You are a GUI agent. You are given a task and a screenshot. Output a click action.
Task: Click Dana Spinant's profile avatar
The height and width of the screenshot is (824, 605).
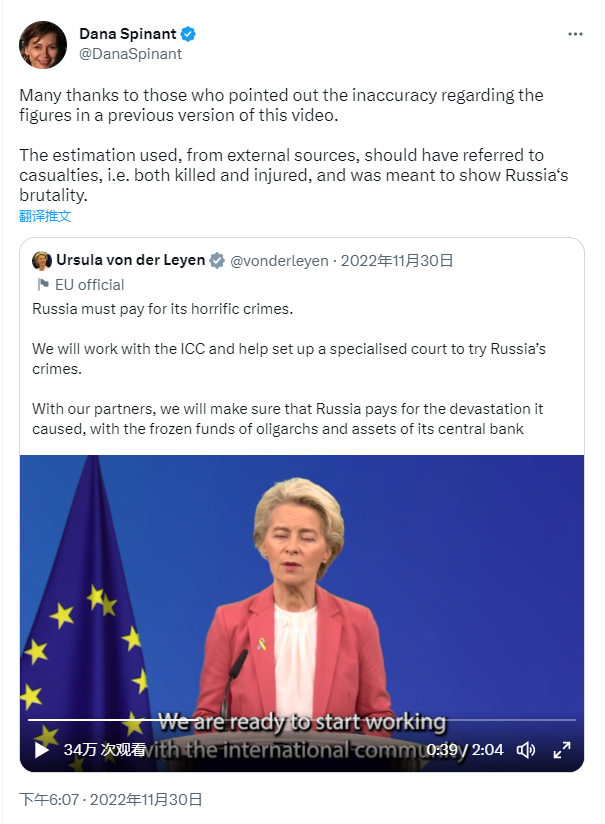(x=43, y=44)
